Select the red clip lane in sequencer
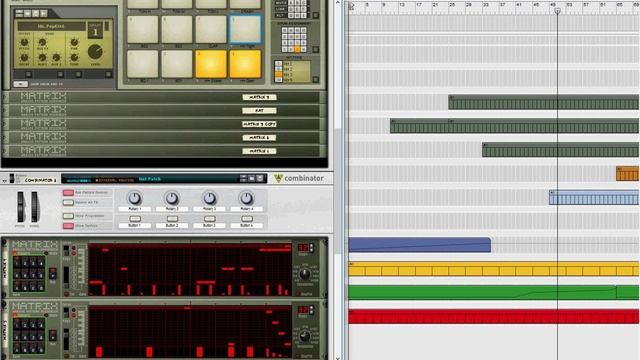Screen dimensions: 640x360 493,316
